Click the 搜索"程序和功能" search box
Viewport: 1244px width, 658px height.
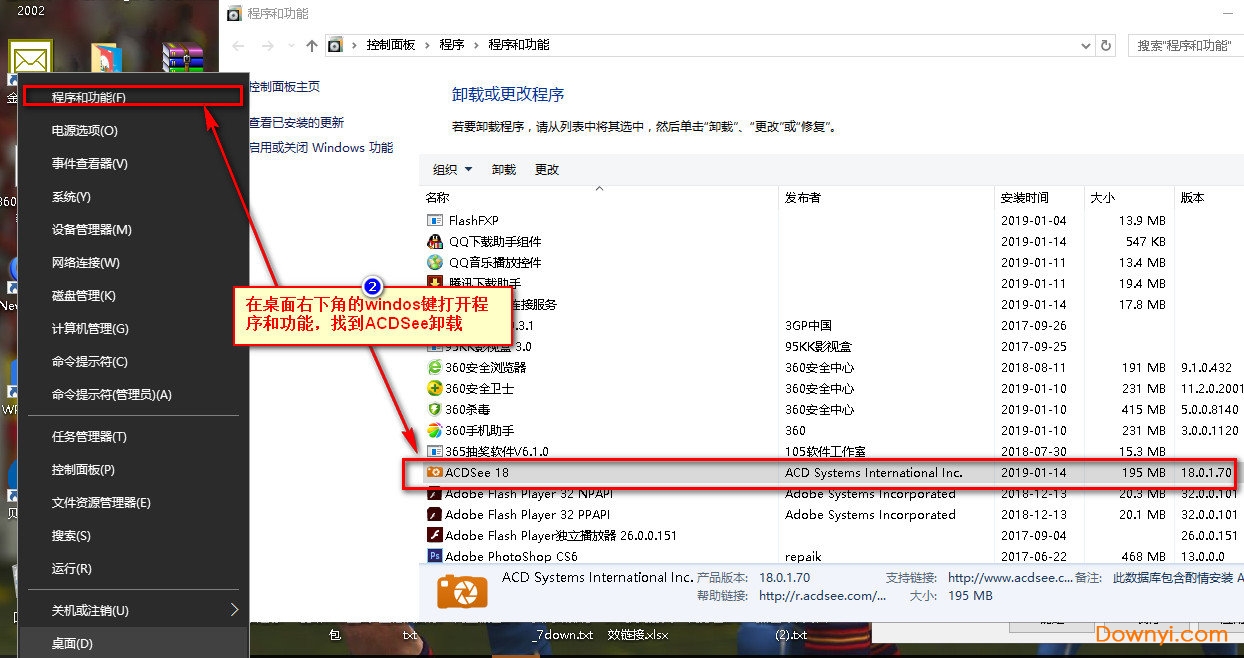pyautogui.click(x=1185, y=45)
